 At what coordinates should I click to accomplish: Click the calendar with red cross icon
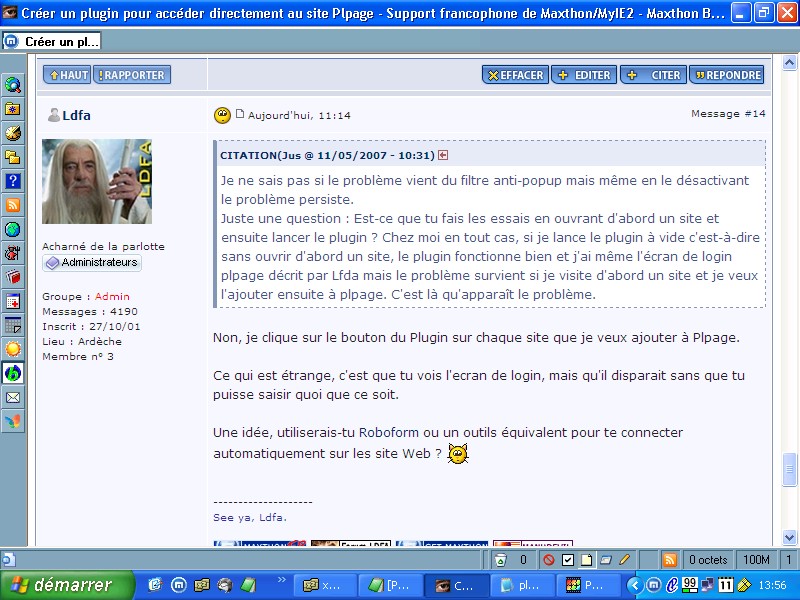click(x=13, y=301)
